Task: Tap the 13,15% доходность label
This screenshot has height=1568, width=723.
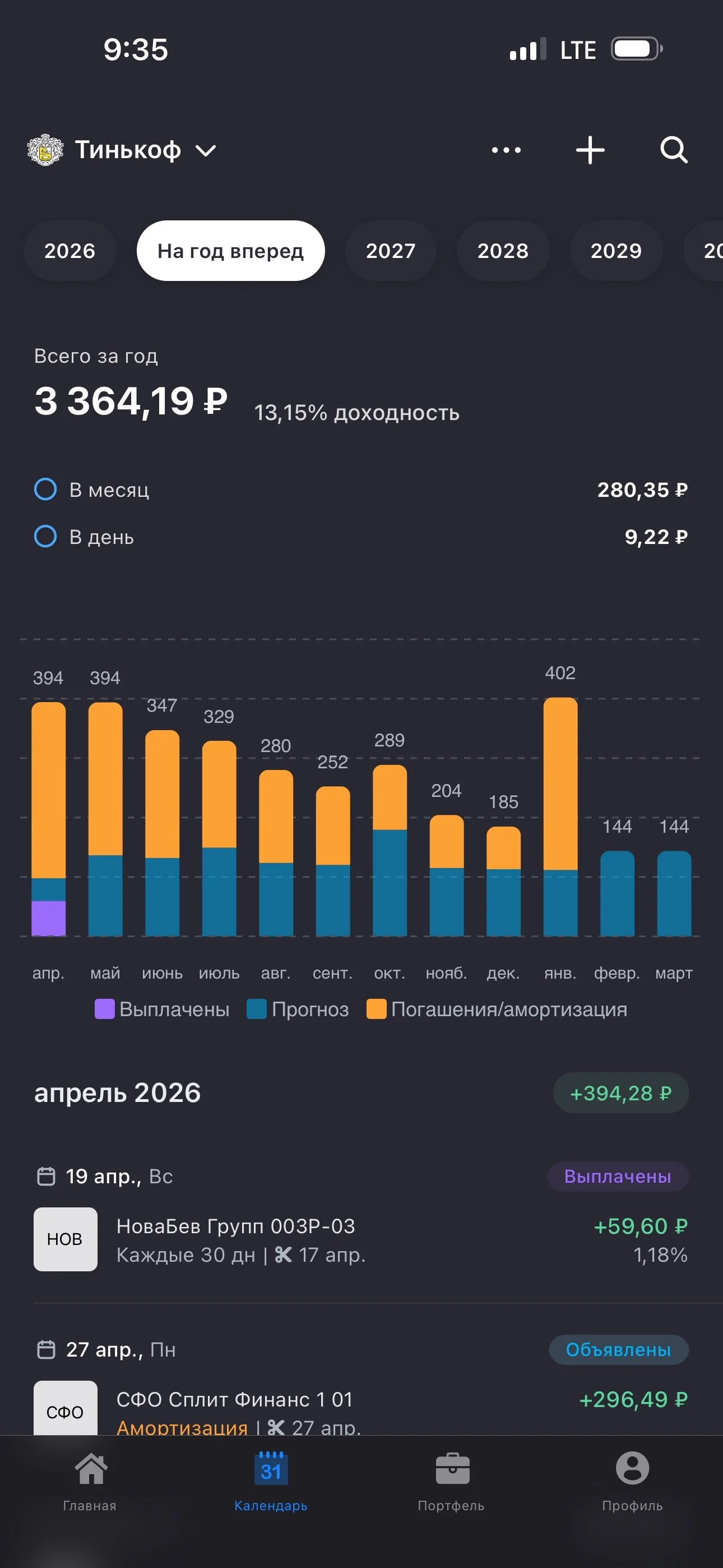Action: pyautogui.click(x=356, y=413)
